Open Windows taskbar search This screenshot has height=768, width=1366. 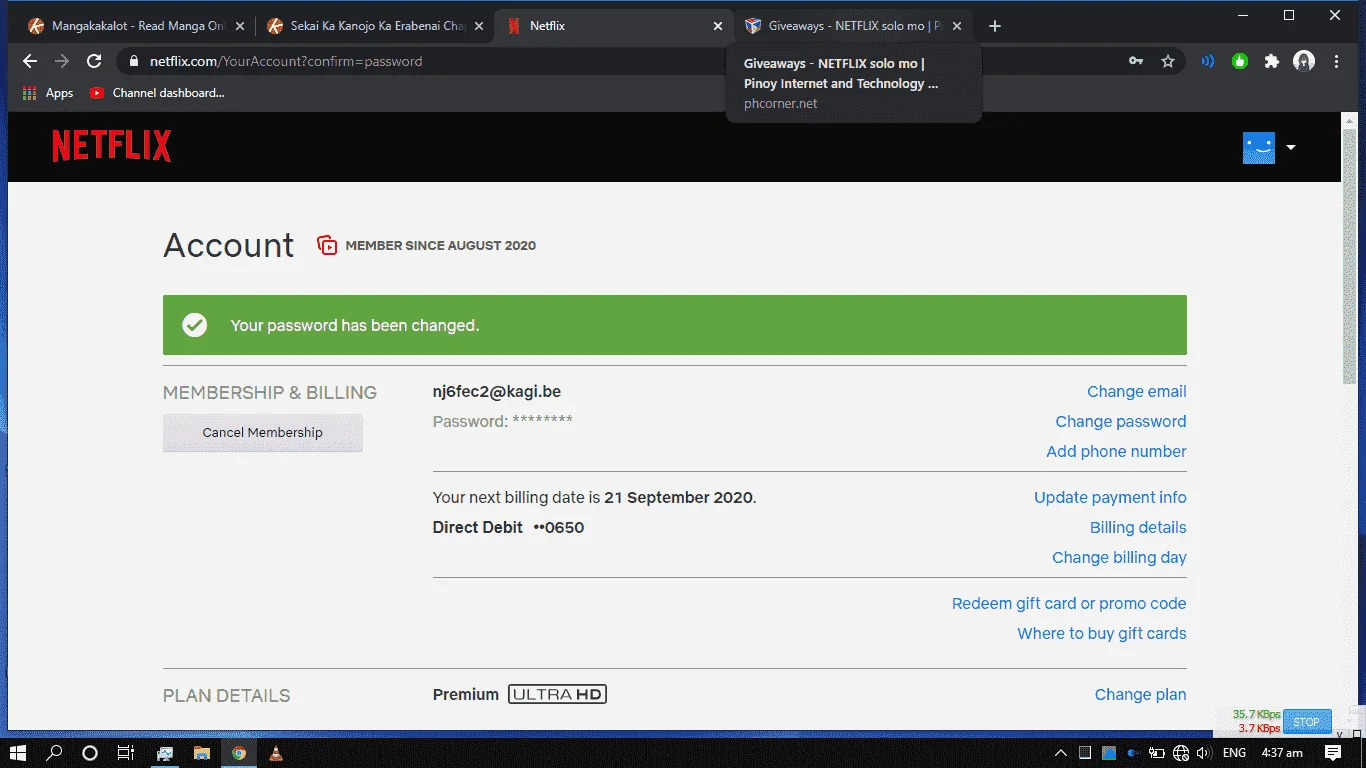(x=54, y=753)
